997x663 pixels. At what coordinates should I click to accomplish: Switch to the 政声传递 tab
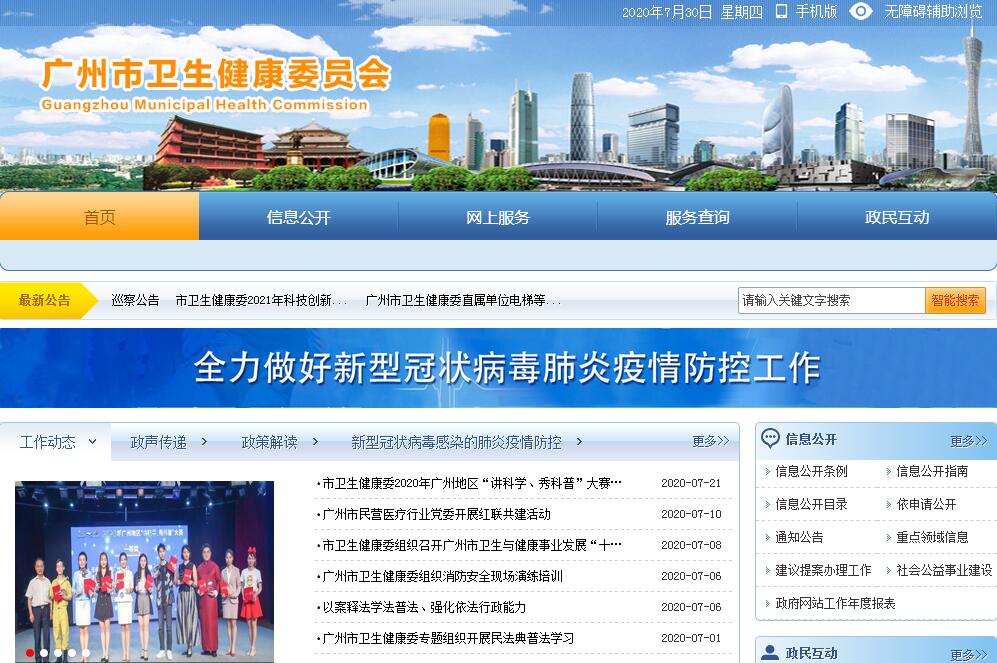click(x=158, y=442)
